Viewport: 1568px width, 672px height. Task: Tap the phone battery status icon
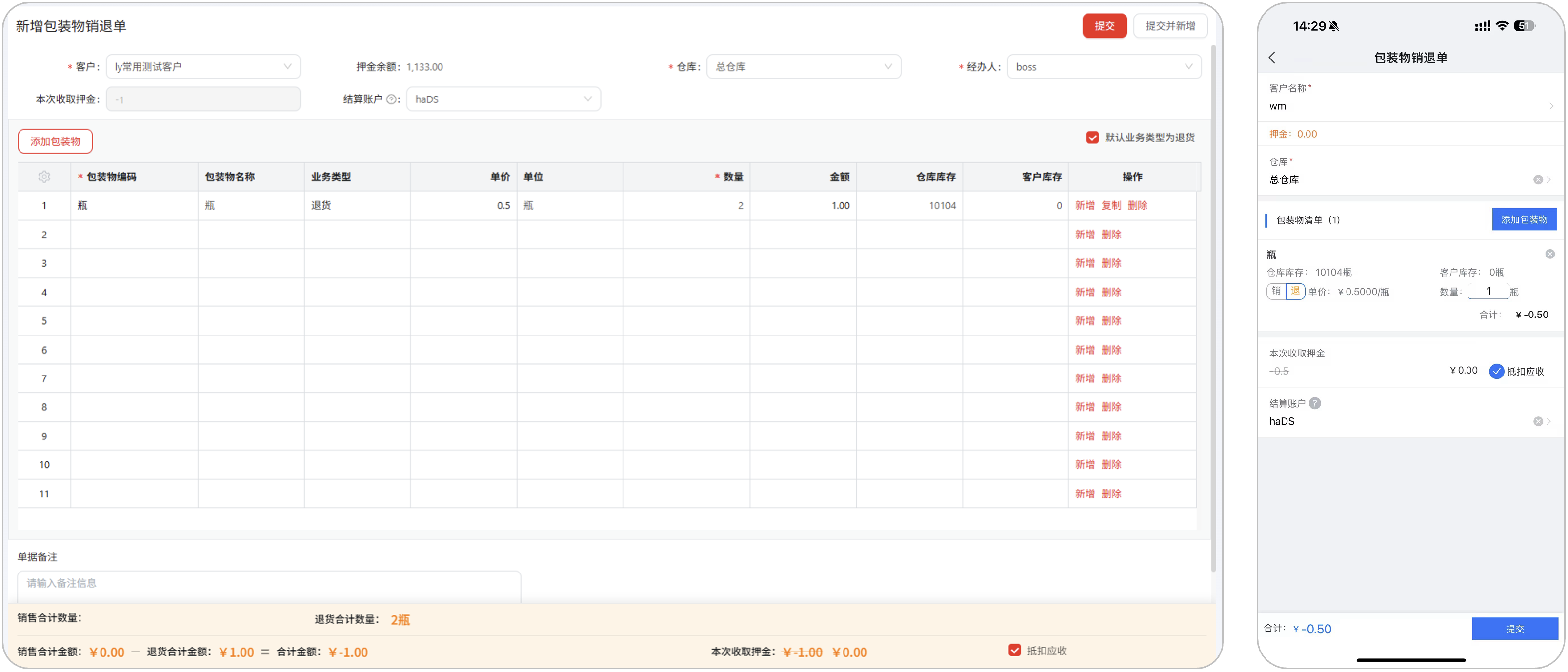(x=1525, y=25)
